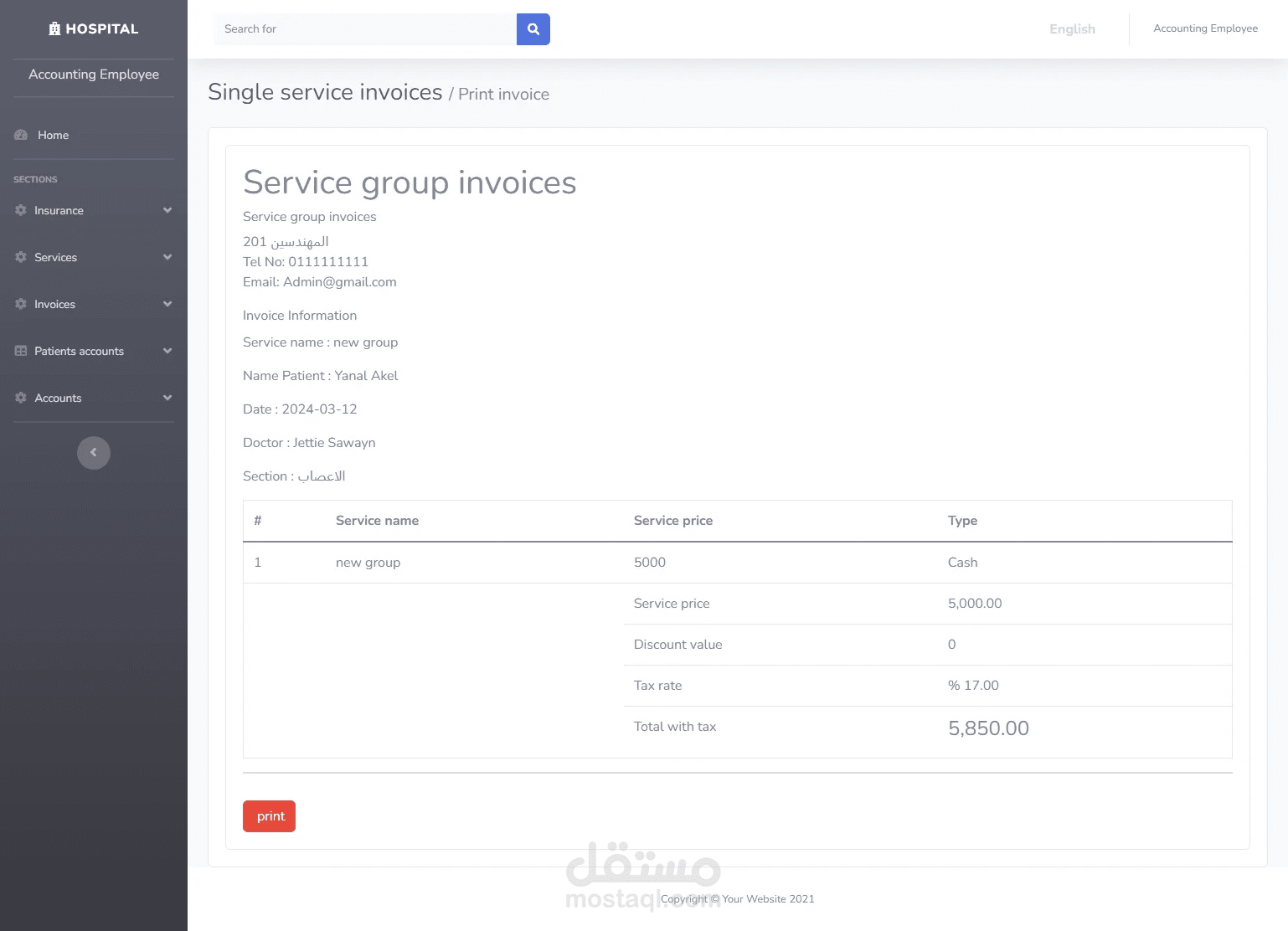1288x931 pixels.
Task: Expand the Invoices chevron
Action: [167, 304]
